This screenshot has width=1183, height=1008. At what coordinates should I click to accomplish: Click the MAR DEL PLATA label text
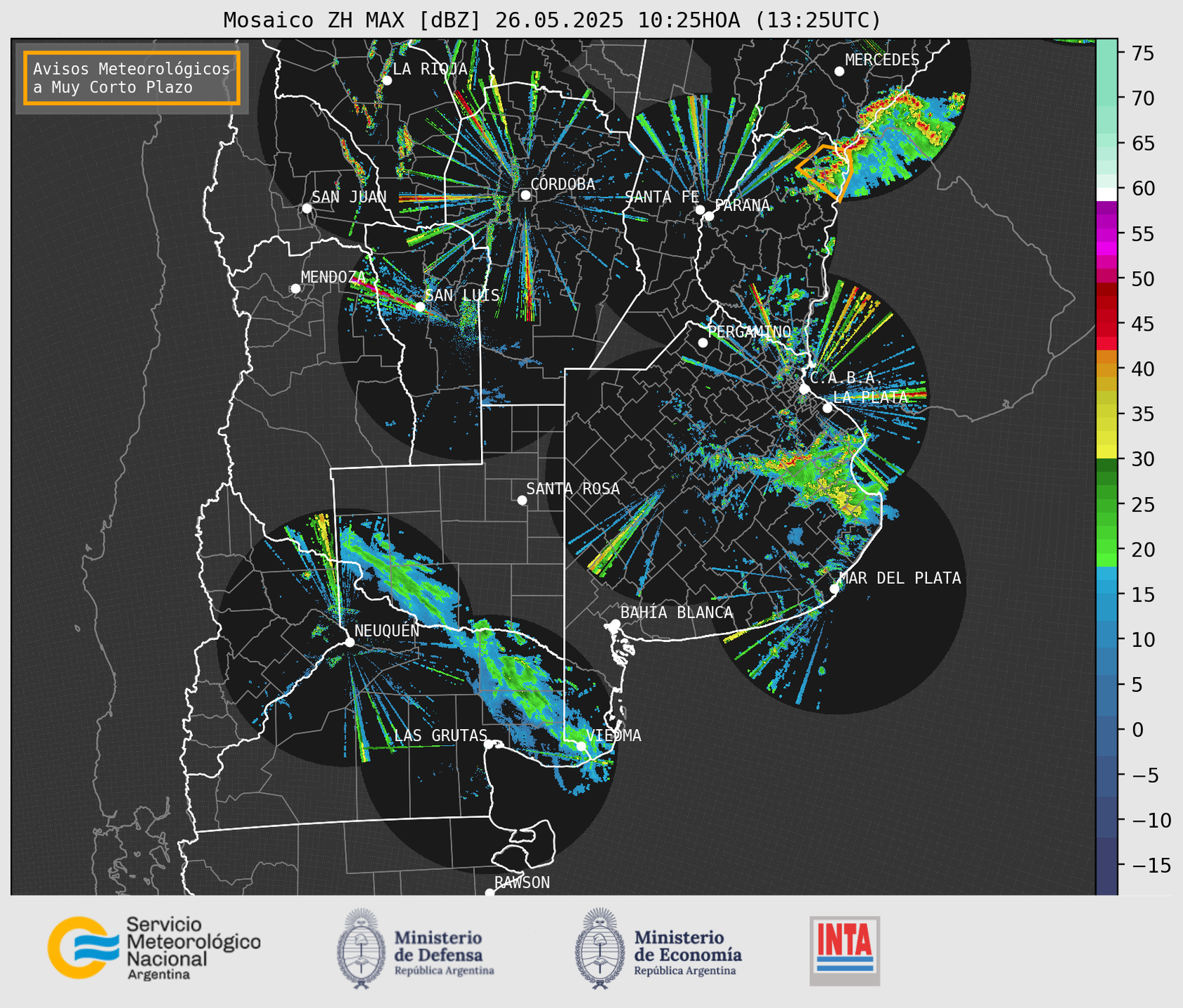[900, 578]
